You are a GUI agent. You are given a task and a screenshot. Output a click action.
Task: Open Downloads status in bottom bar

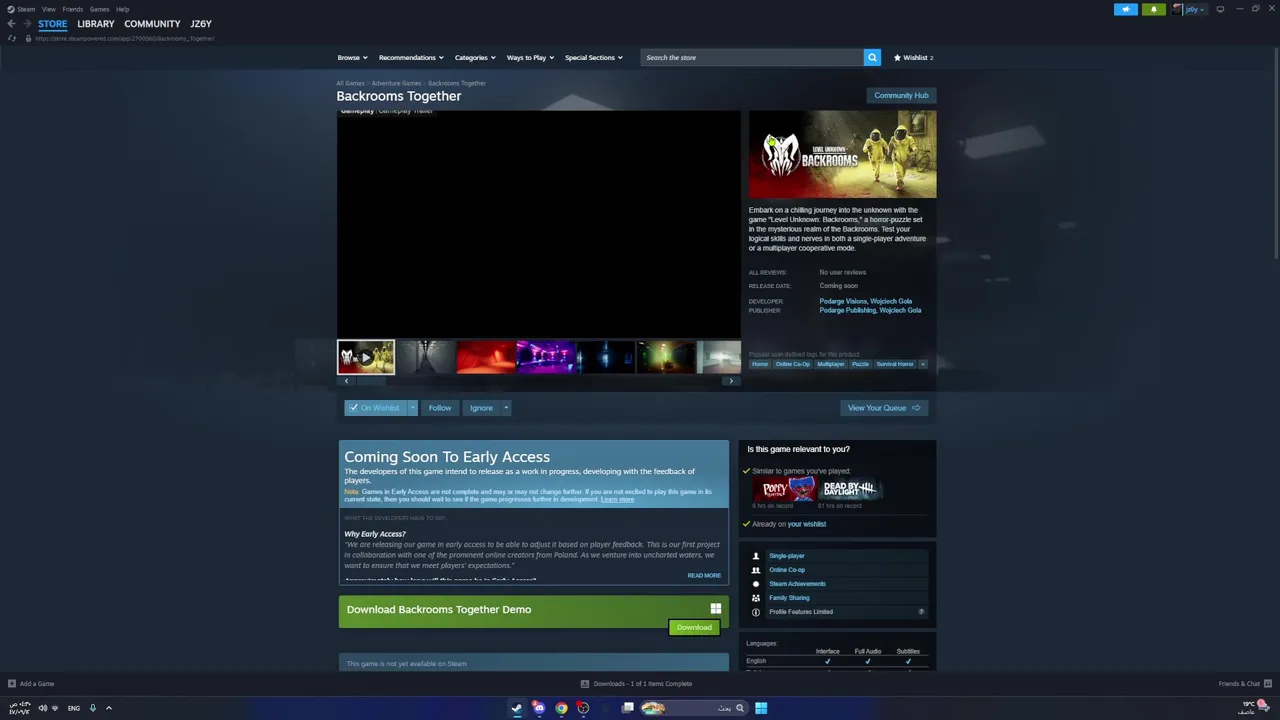[x=636, y=684]
